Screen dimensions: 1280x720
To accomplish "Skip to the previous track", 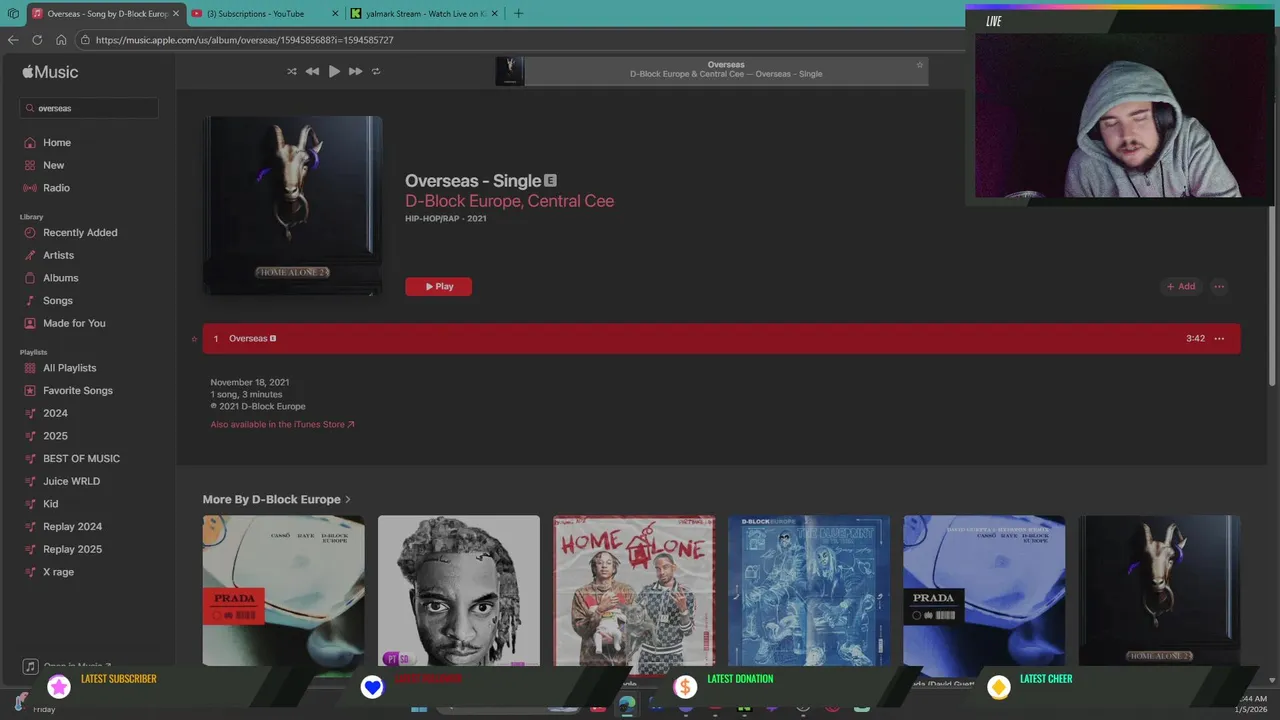I will coord(312,71).
